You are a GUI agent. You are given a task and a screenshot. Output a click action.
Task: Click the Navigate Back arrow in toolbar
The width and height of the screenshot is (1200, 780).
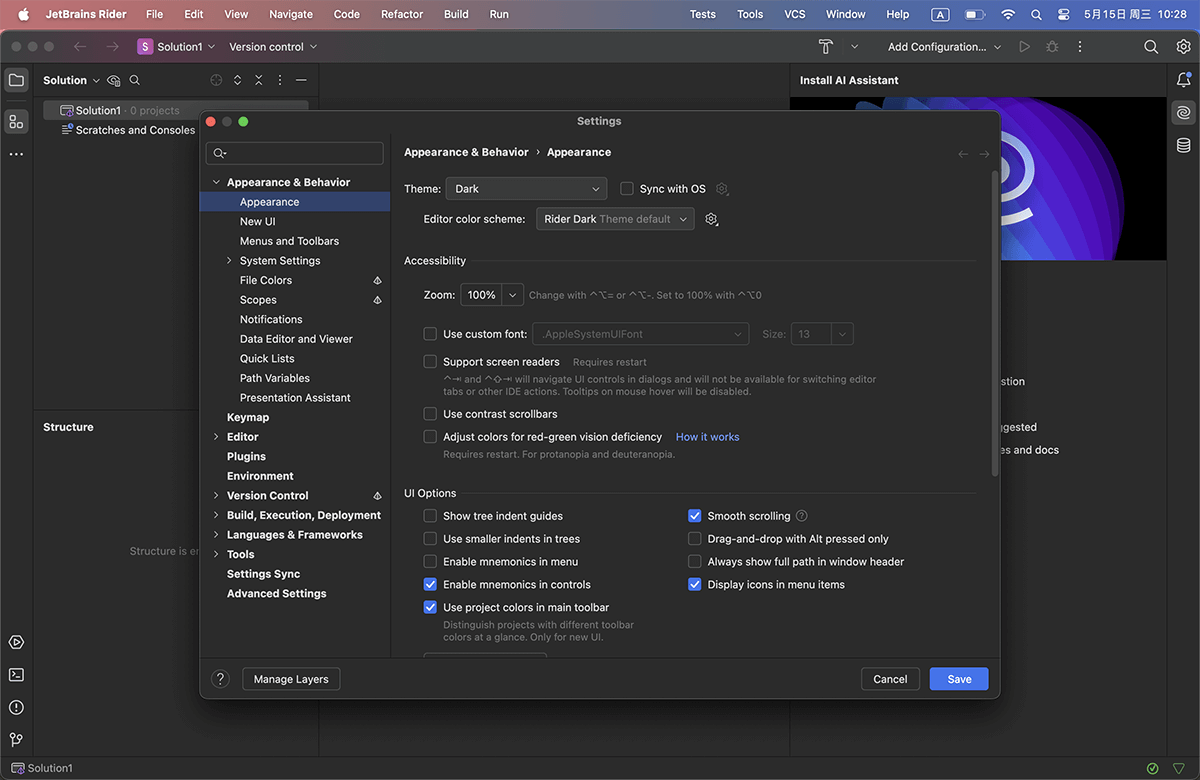80,47
